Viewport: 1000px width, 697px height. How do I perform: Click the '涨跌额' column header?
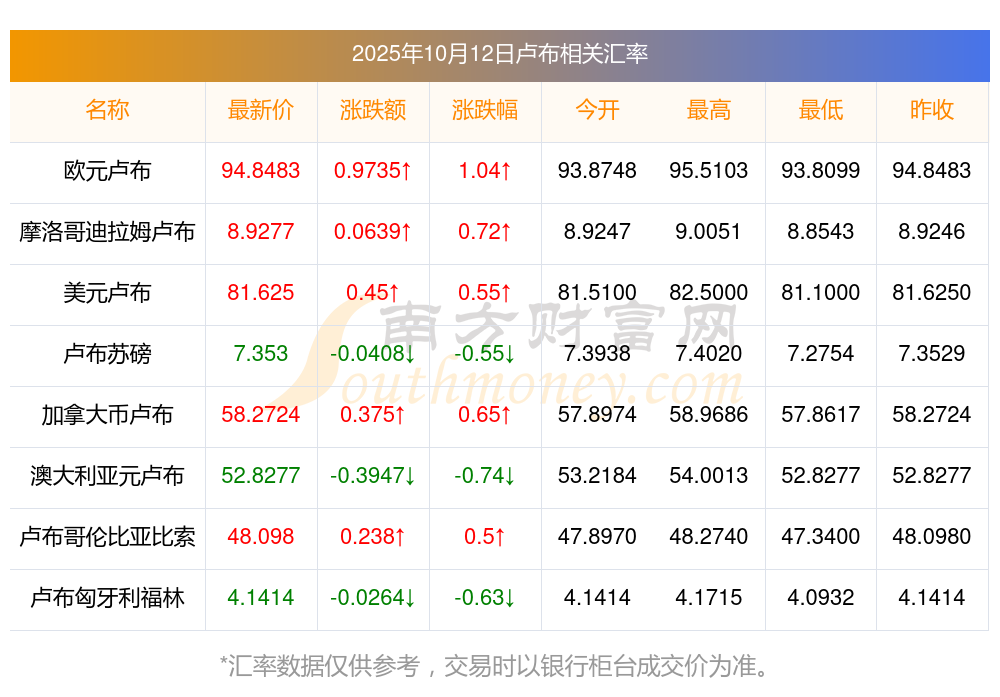(372, 110)
